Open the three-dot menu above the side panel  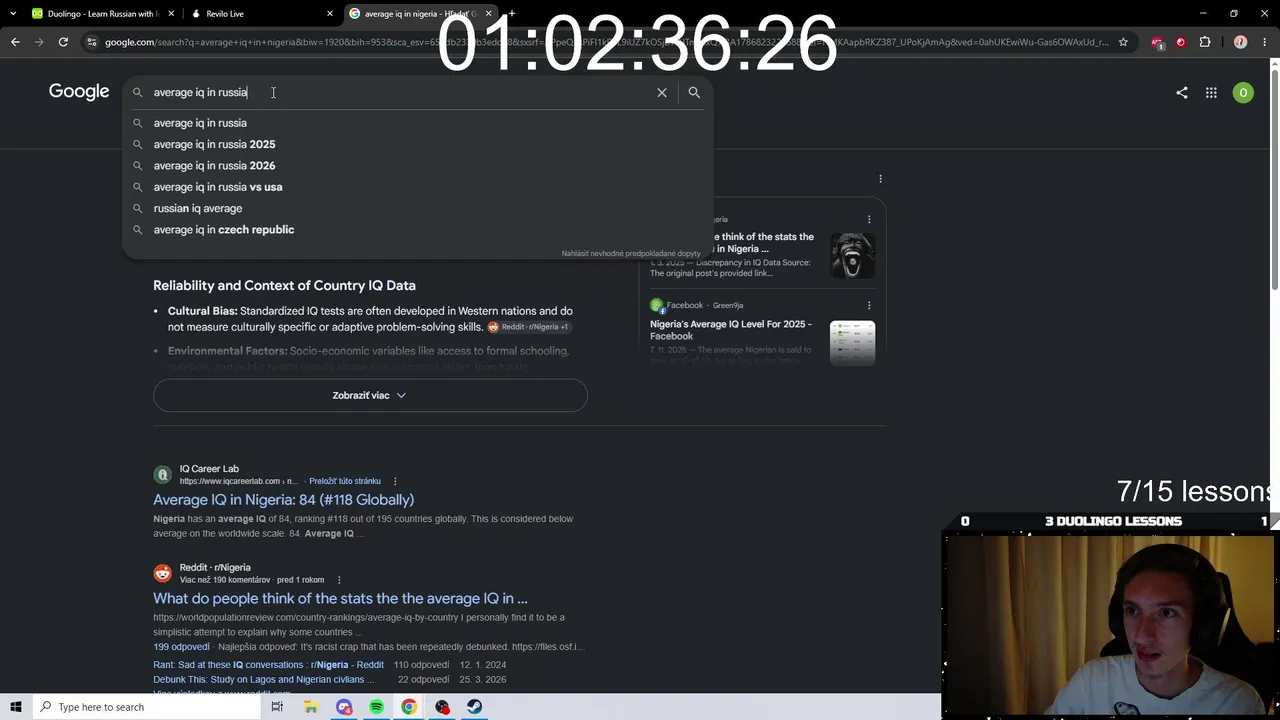880,179
